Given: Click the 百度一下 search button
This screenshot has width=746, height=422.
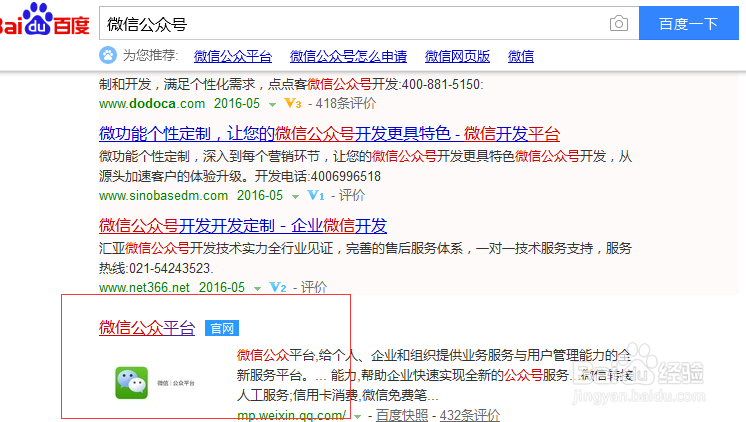Looking at the screenshot, I should pos(688,23).
